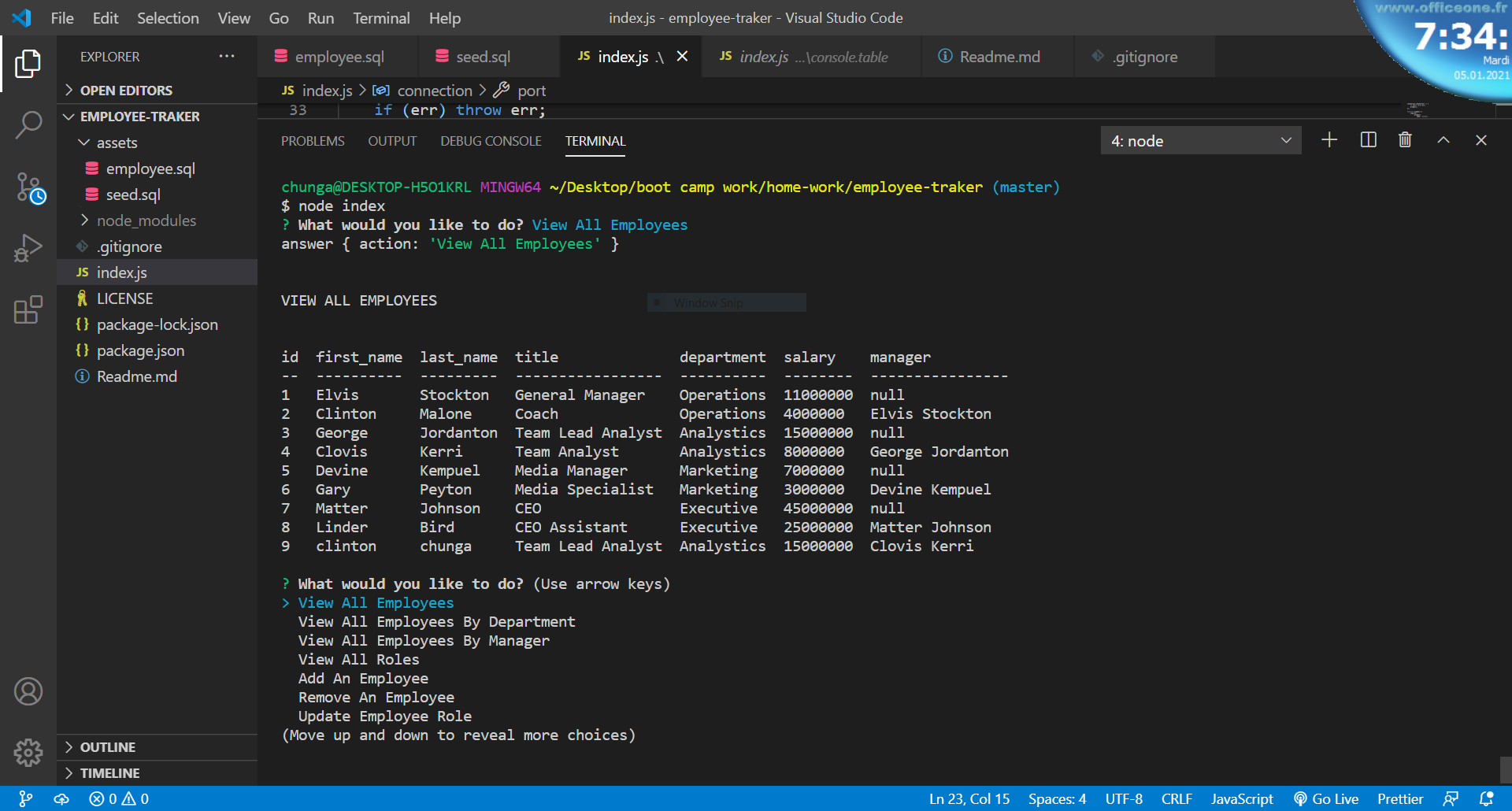The image size is (1512, 811).
Task: Split the terminal pane
Action: [1367, 140]
